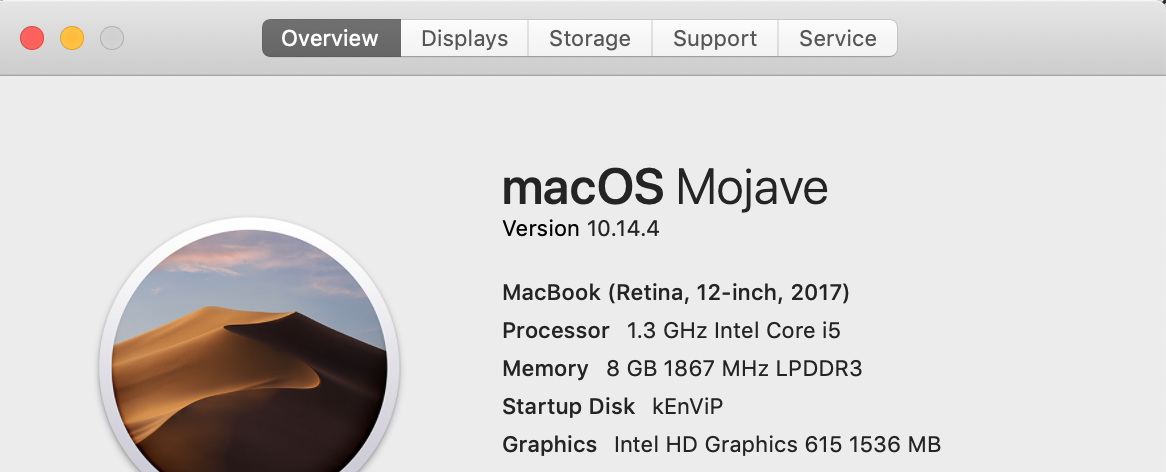Viewport: 1166px width, 472px height.
Task: Click the greyed-out zoom window button
Action: pos(112,38)
